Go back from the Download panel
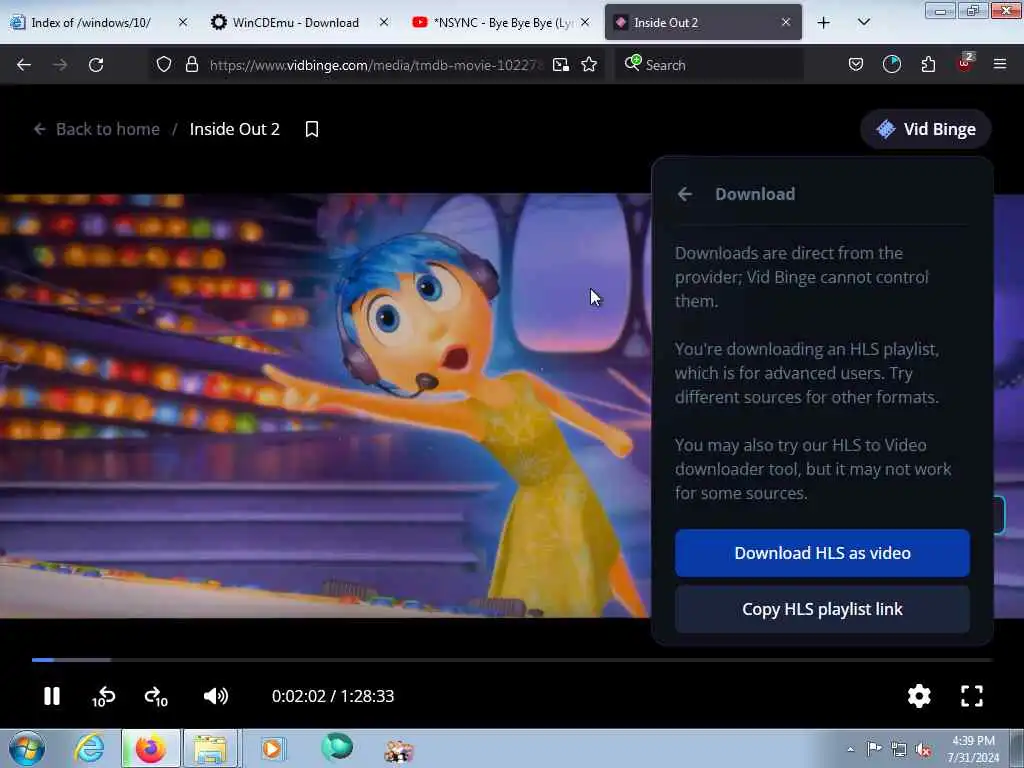Viewport: 1024px width, 768px height. click(684, 194)
